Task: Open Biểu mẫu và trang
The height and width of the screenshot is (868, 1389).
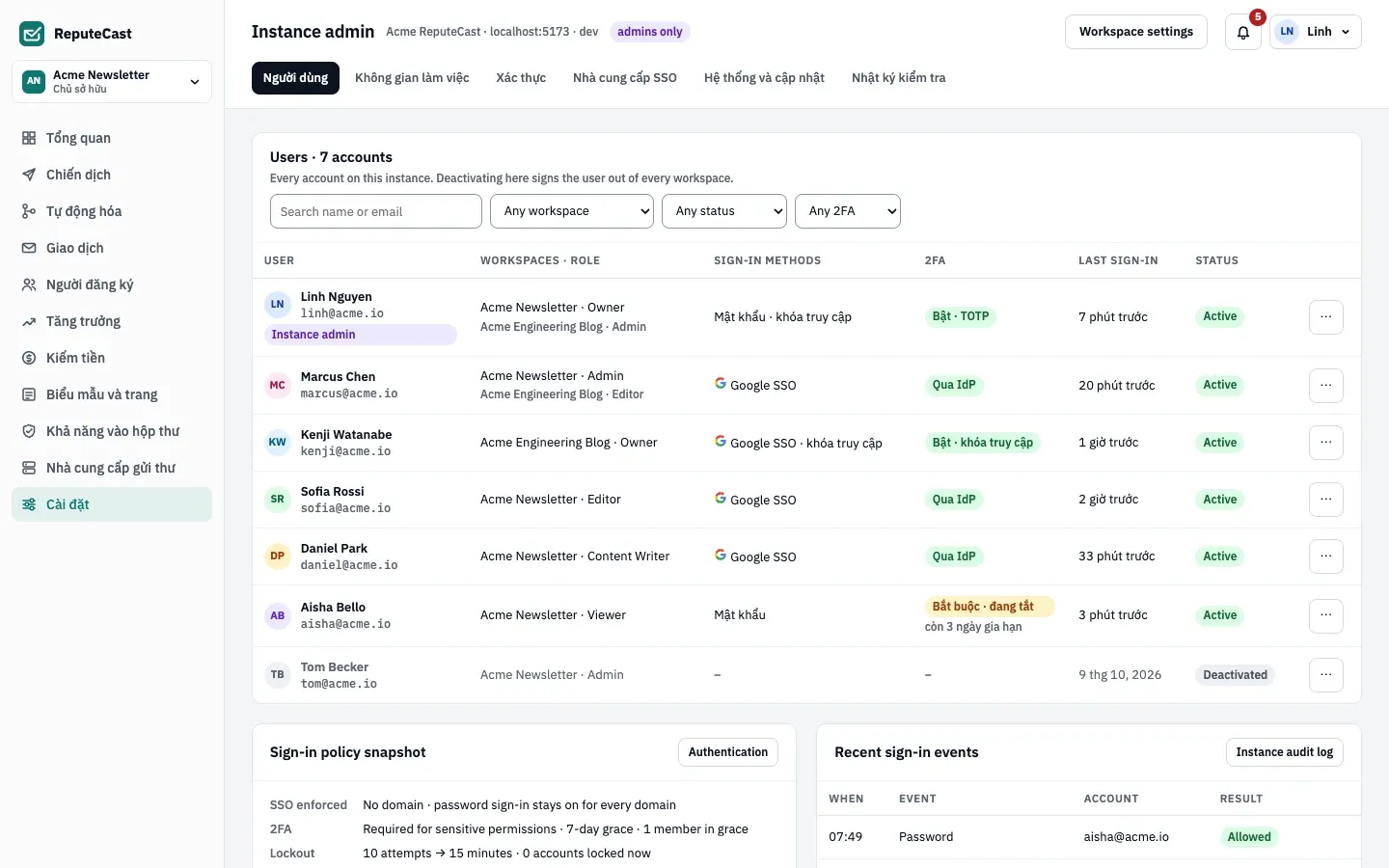Action: 112,394
